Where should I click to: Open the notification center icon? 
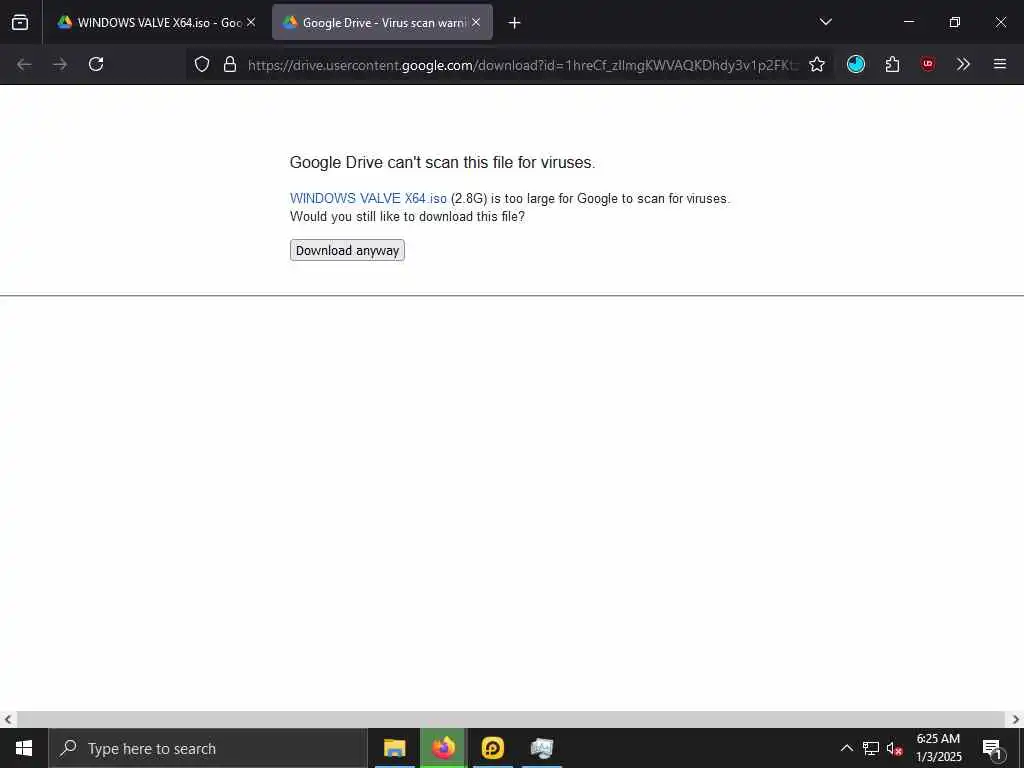(992, 748)
